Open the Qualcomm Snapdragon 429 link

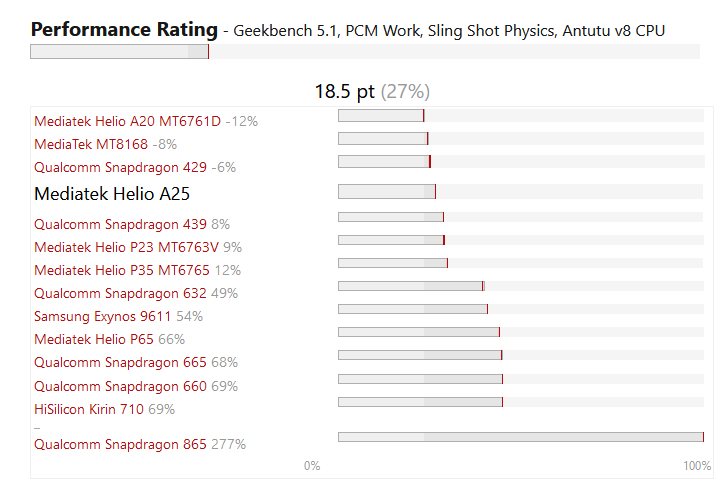121,167
